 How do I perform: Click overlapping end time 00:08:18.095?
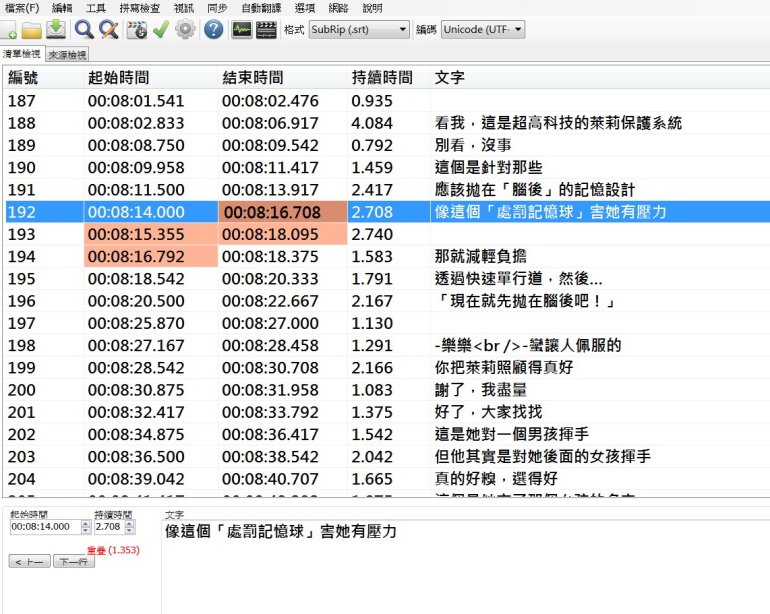coord(282,234)
